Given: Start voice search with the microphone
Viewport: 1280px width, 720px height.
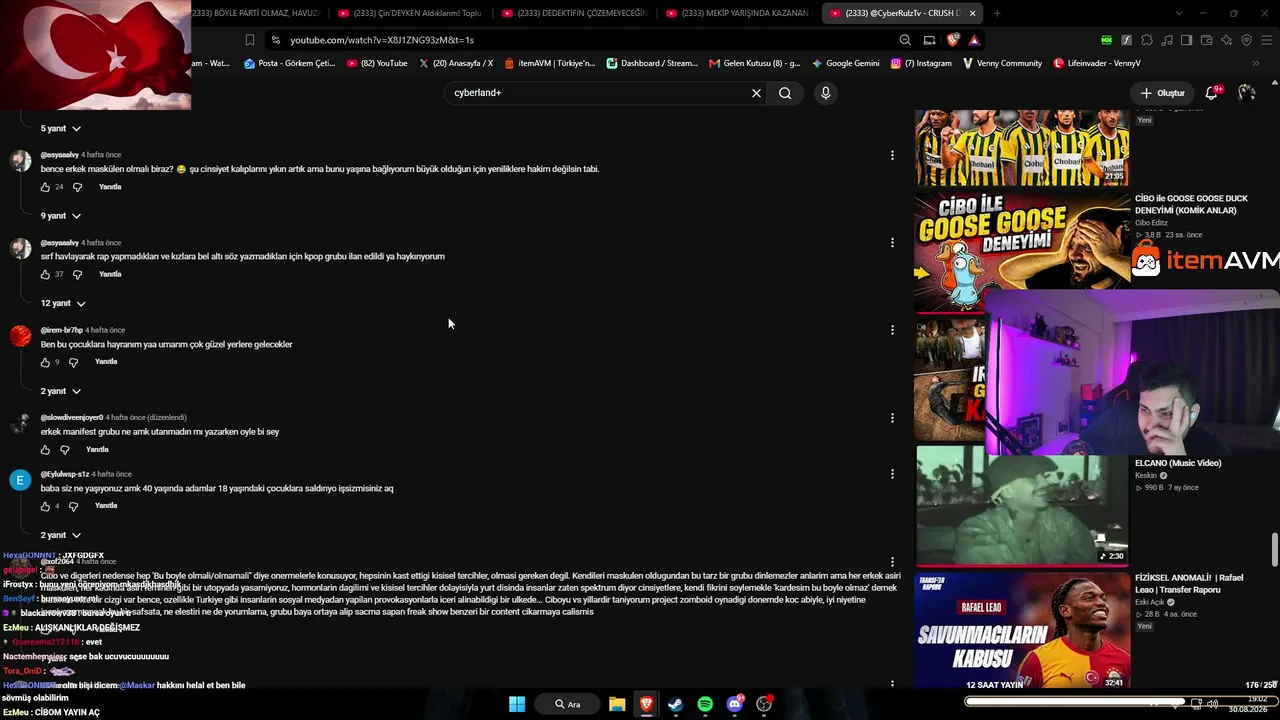Looking at the screenshot, I should [825, 93].
